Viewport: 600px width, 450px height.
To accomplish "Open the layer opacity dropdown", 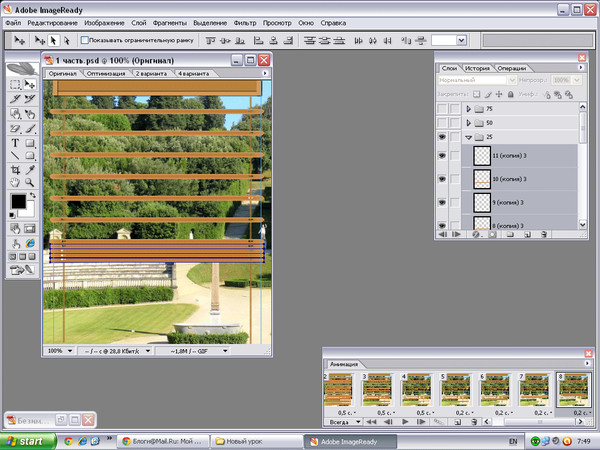I will pyautogui.click(x=577, y=80).
